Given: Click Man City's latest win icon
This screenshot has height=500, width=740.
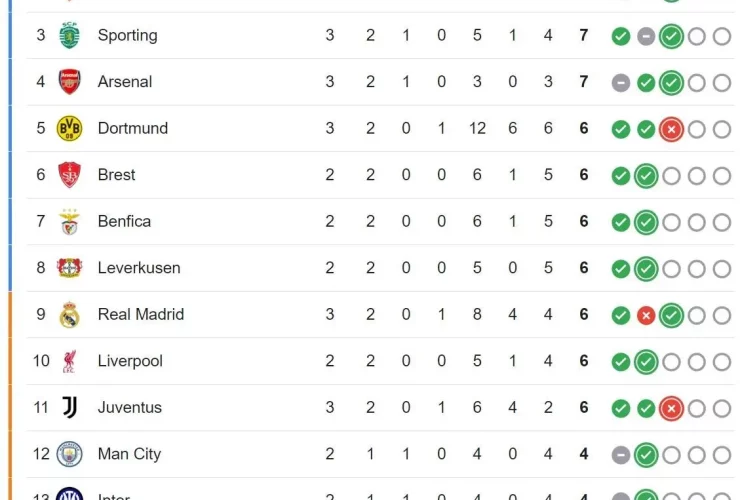Looking at the screenshot, I should [646, 455].
